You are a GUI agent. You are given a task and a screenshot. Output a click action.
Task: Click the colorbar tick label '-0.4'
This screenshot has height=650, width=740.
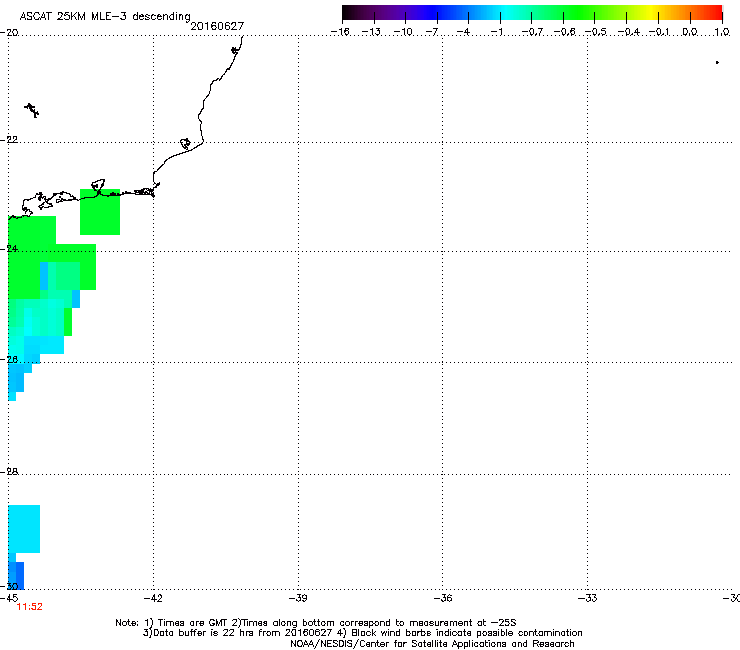click(x=629, y=32)
